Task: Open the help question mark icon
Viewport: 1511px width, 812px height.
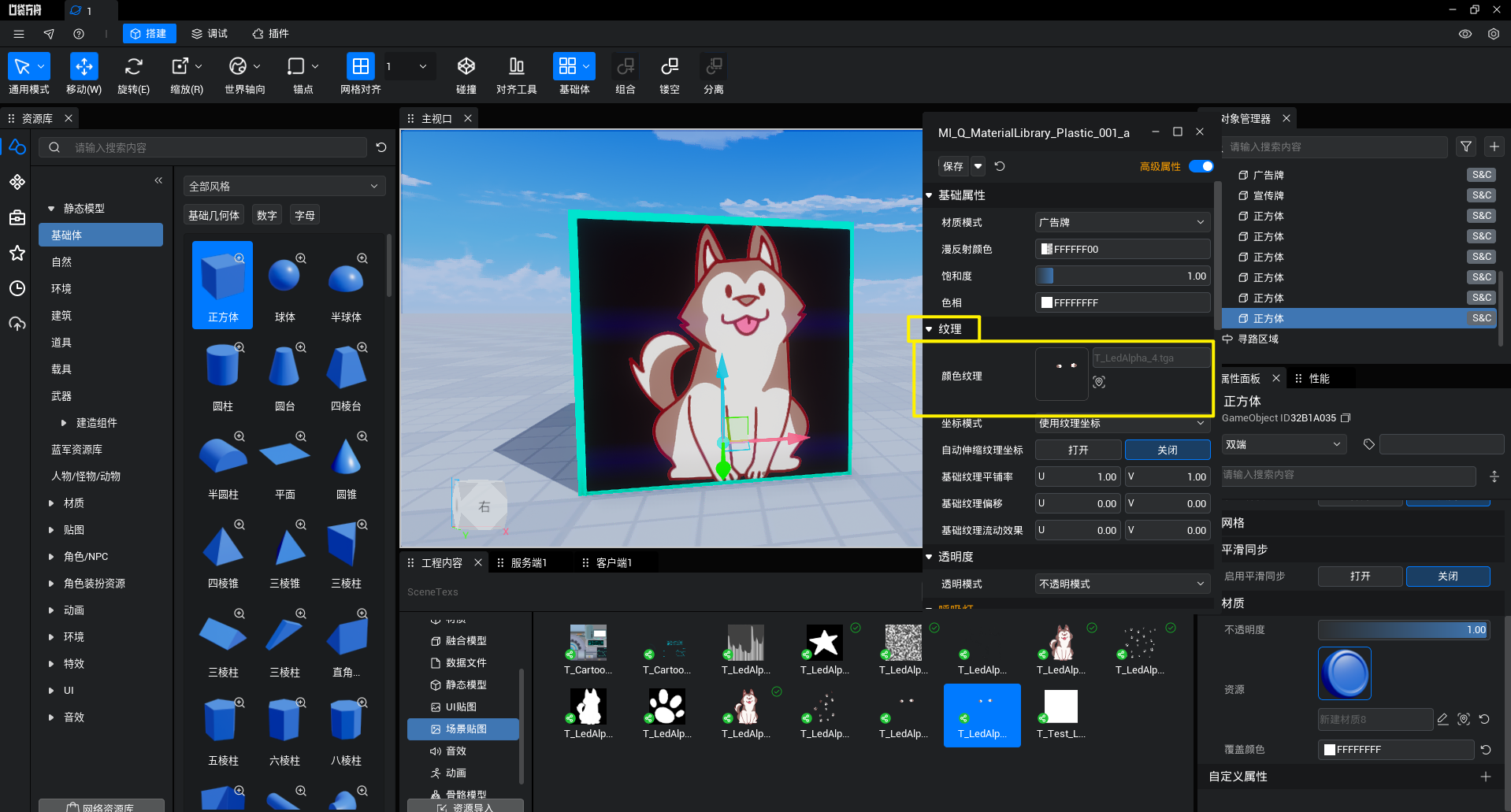Action: tap(79, 34)
